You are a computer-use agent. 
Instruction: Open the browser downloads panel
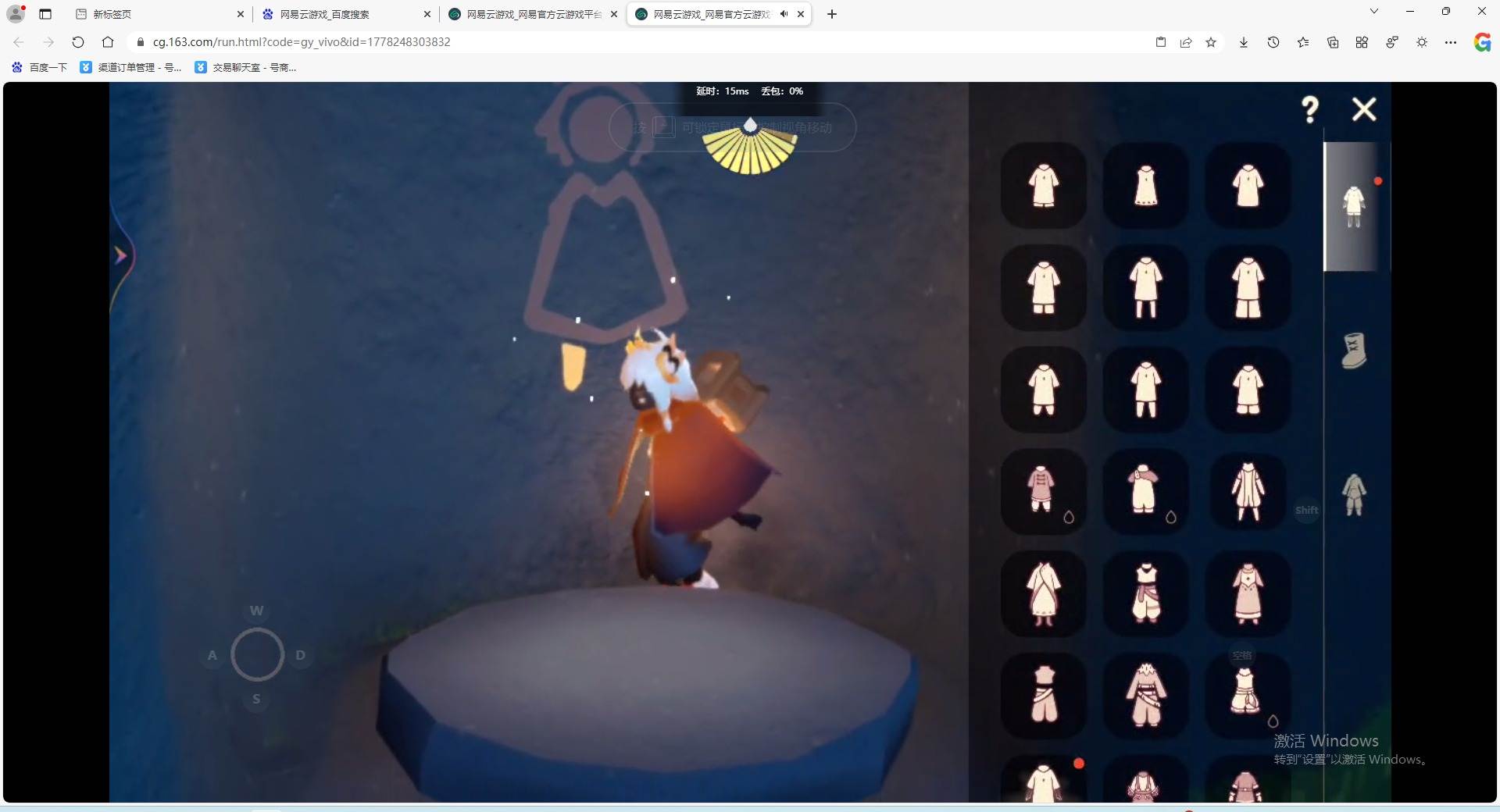[x=1244, y=42]
